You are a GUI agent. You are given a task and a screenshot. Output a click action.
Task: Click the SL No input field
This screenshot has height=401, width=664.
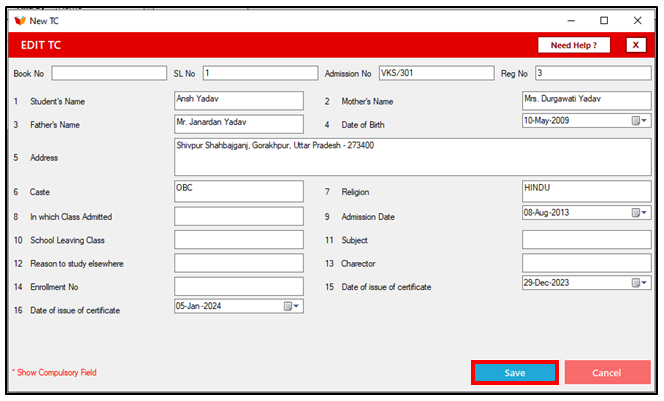[x=260, y=73]
